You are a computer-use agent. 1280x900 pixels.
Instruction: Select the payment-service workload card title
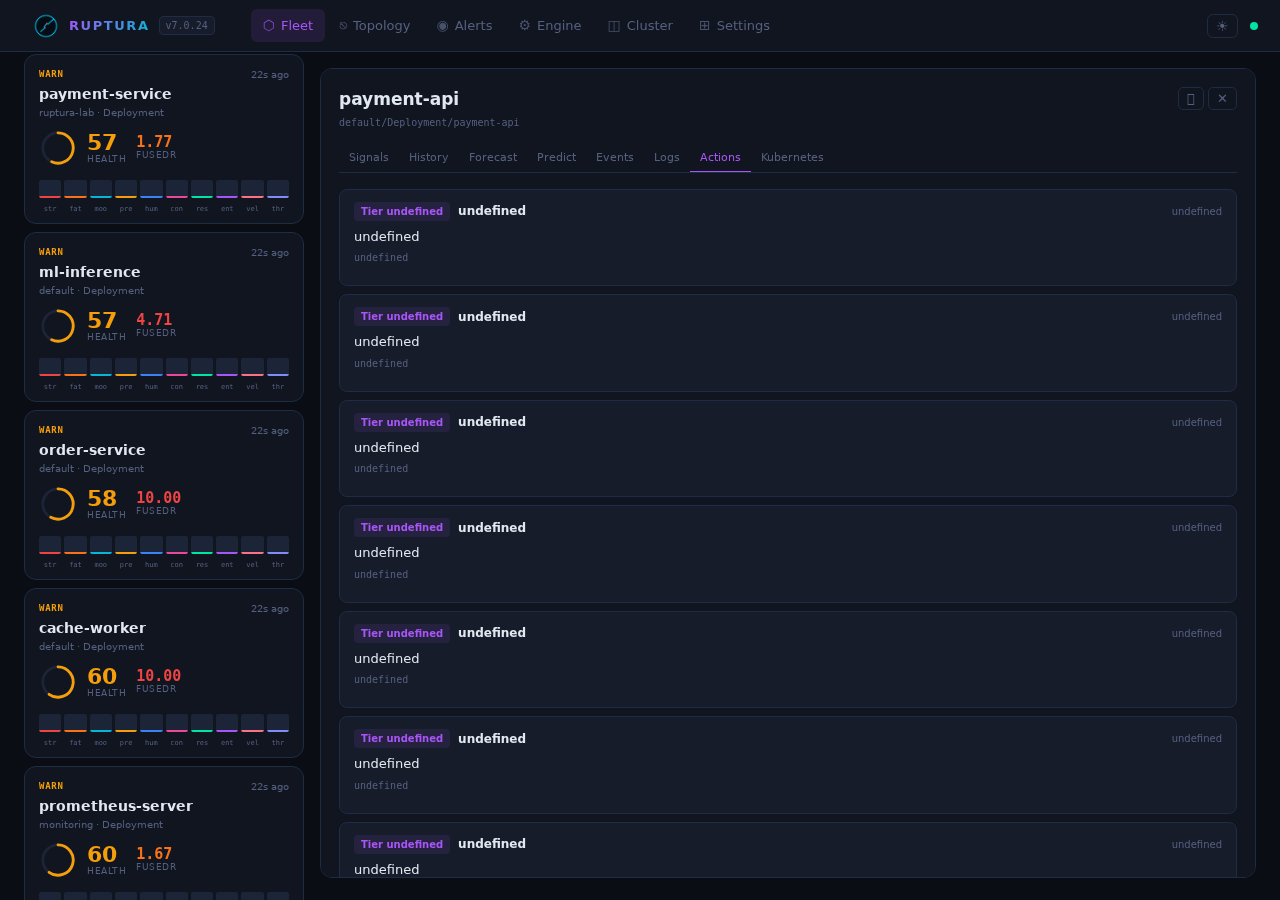105,94
